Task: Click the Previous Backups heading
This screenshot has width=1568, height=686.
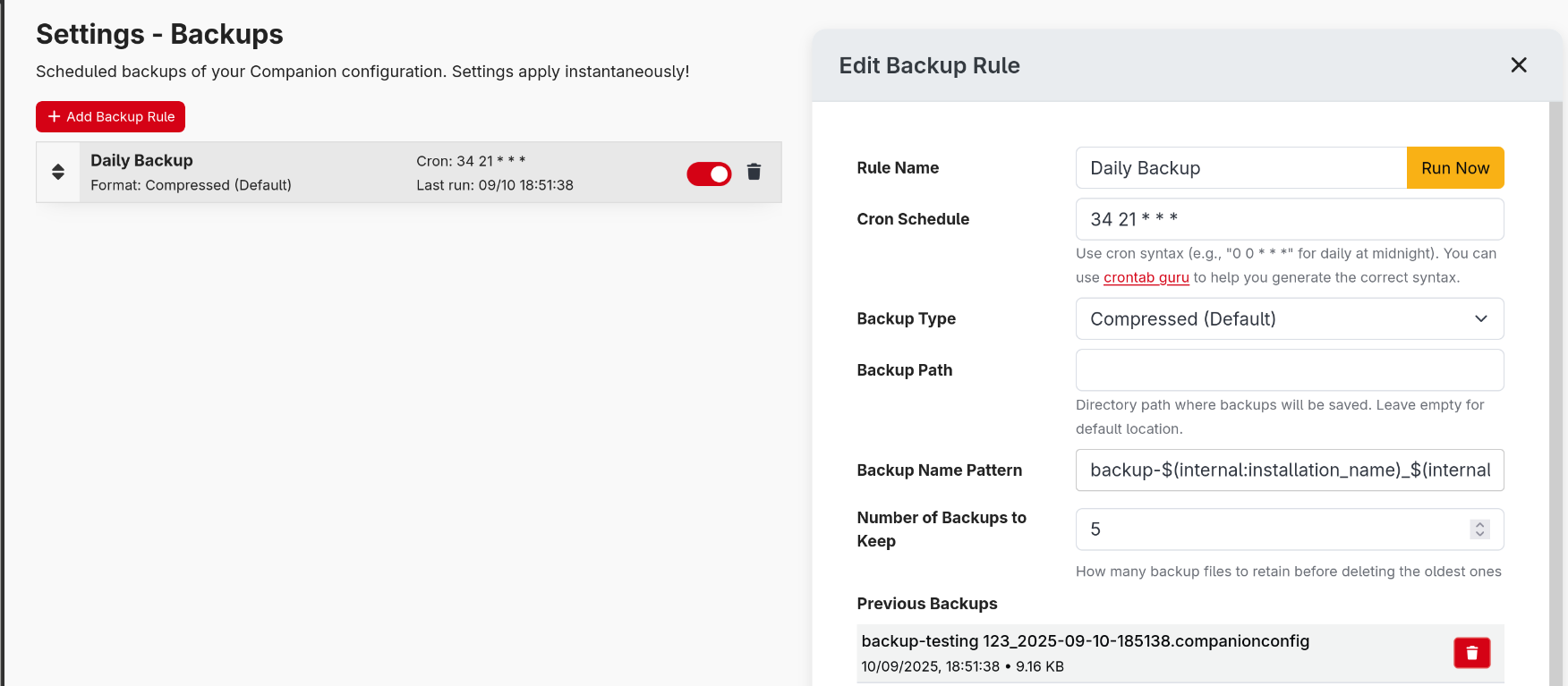Action: point(926,604)
